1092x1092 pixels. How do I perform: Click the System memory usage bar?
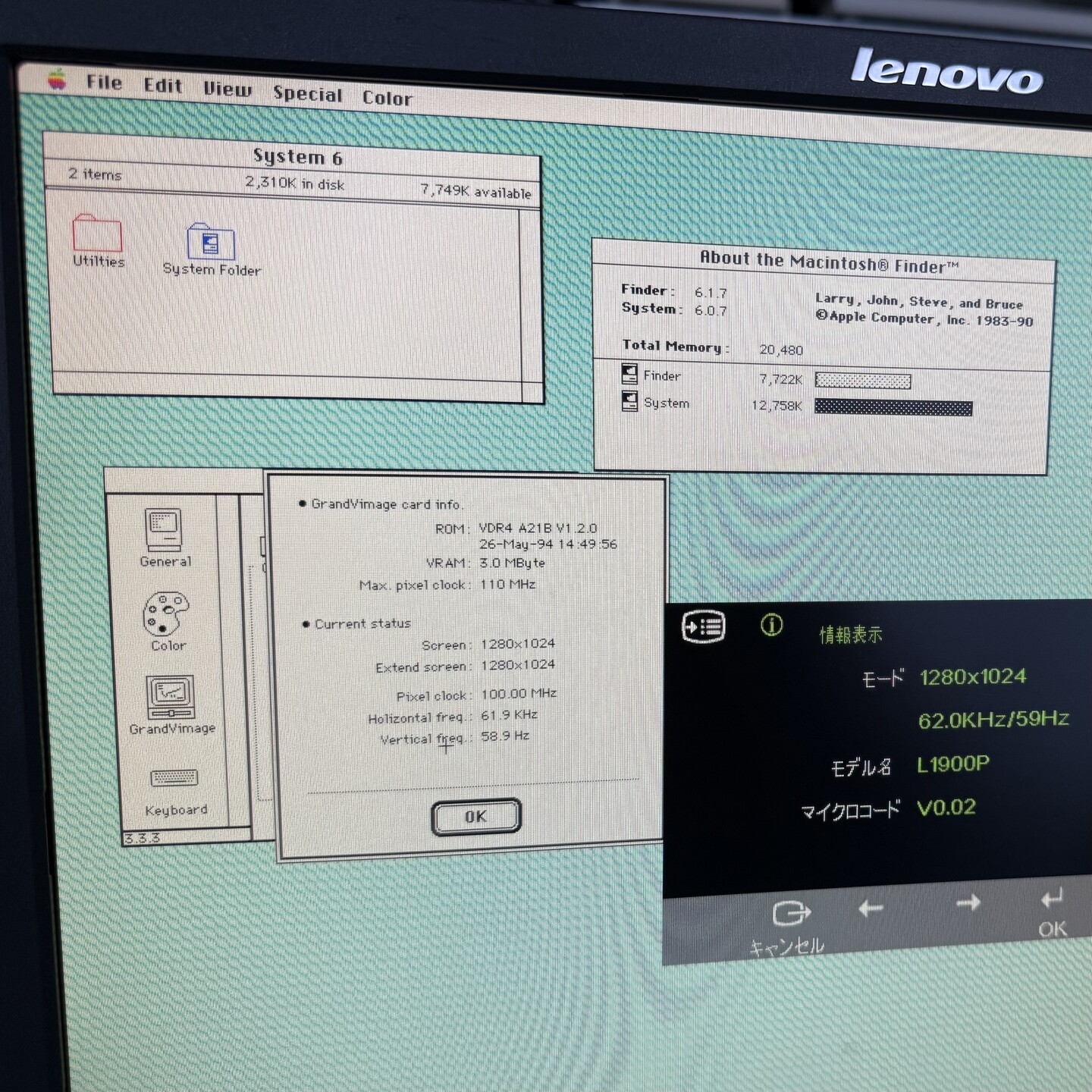click(893, 408)
